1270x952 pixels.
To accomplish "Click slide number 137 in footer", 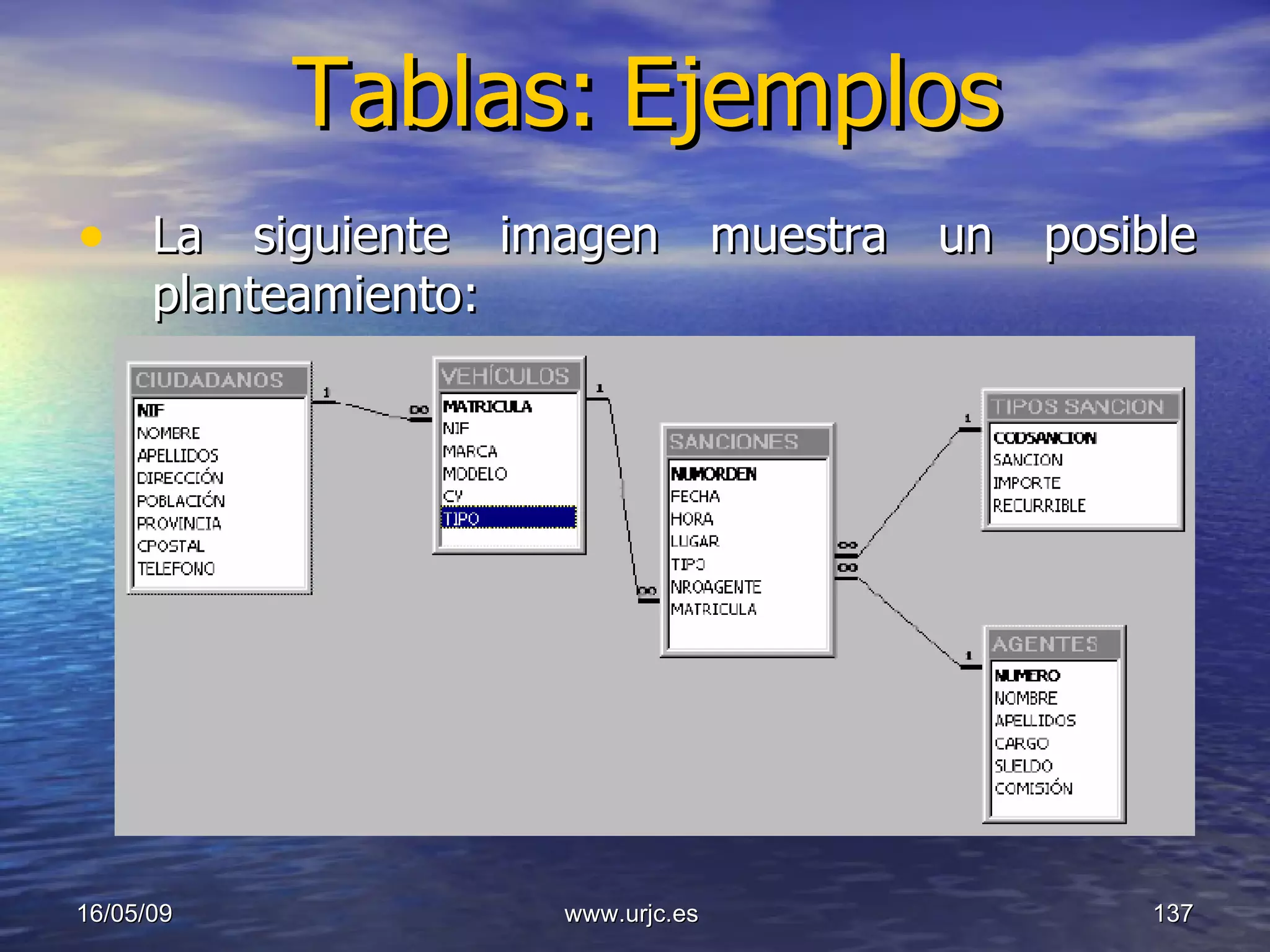I will 1172,914.
